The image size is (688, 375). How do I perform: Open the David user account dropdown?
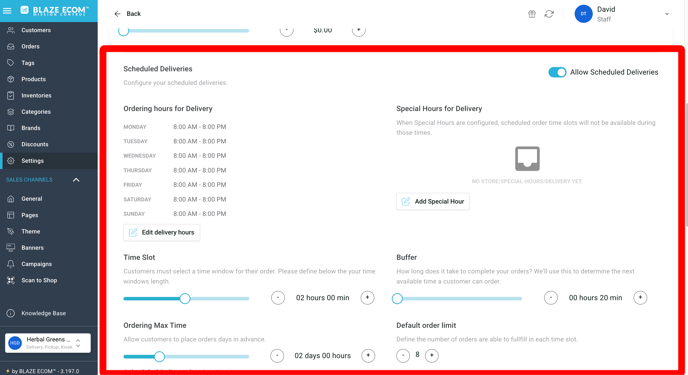pos(666,14)
